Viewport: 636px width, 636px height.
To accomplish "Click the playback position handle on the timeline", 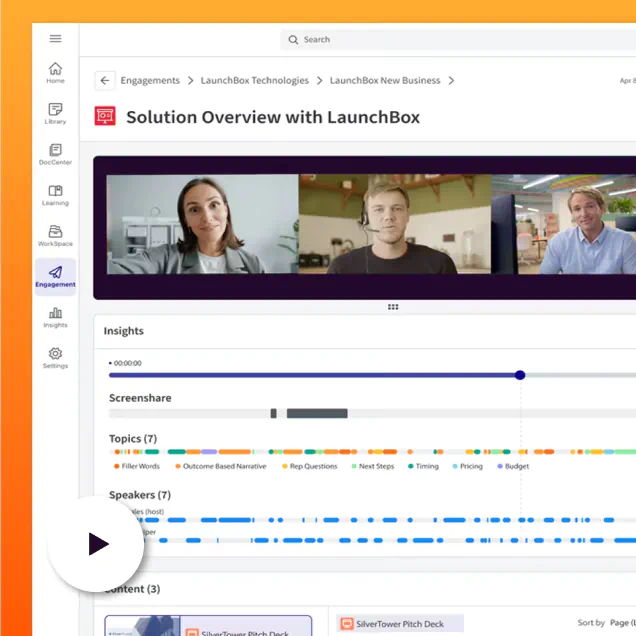I will [x=520, y=375].
